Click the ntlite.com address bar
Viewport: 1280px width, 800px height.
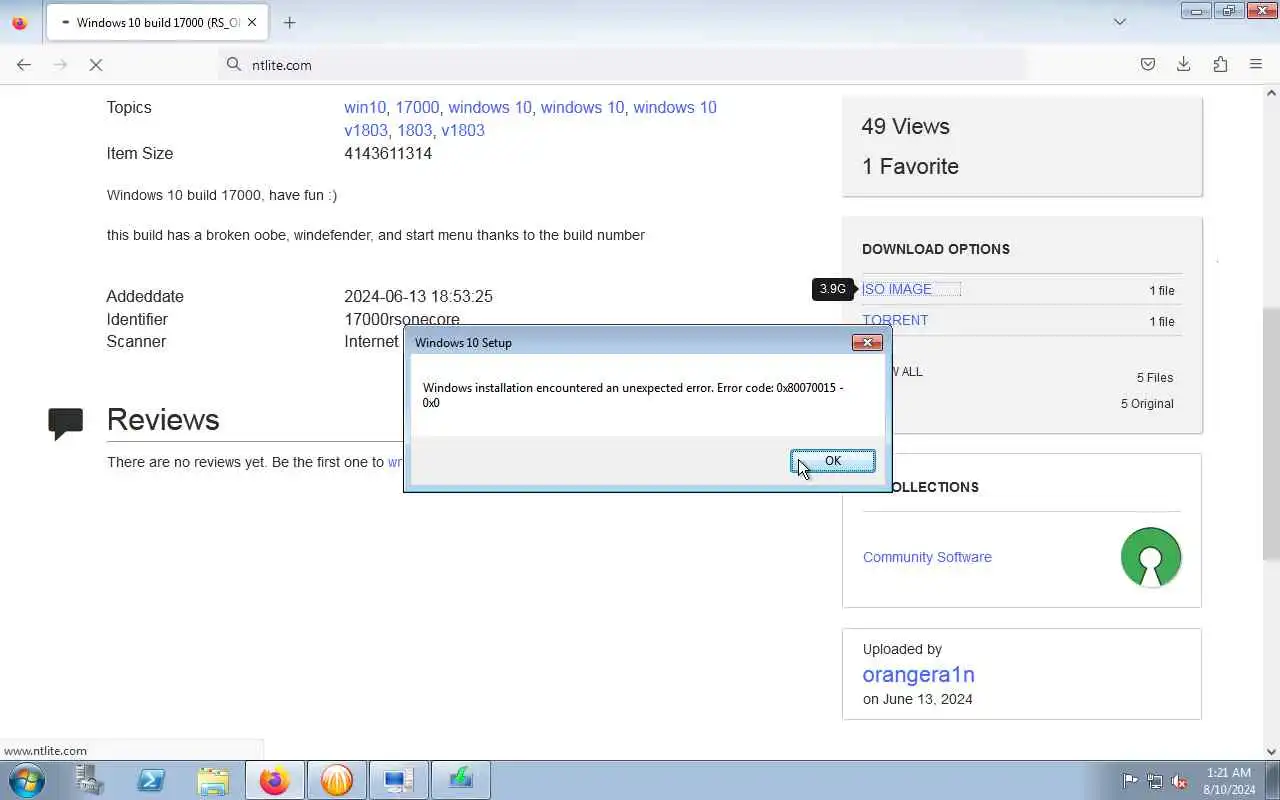pos(622,64)
